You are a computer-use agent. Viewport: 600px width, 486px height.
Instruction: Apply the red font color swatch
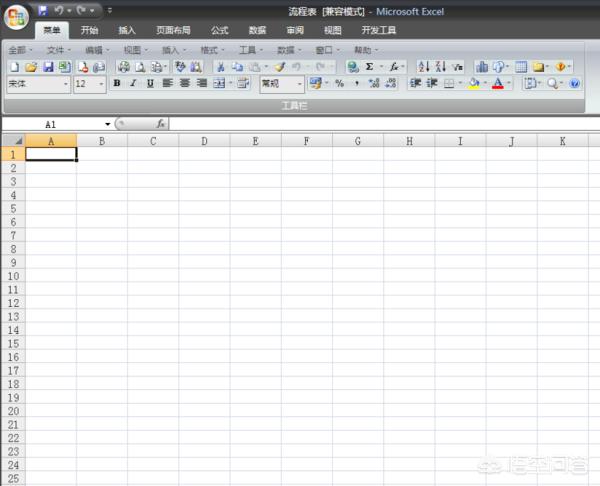pyautogui.click(x=497, y=84)
